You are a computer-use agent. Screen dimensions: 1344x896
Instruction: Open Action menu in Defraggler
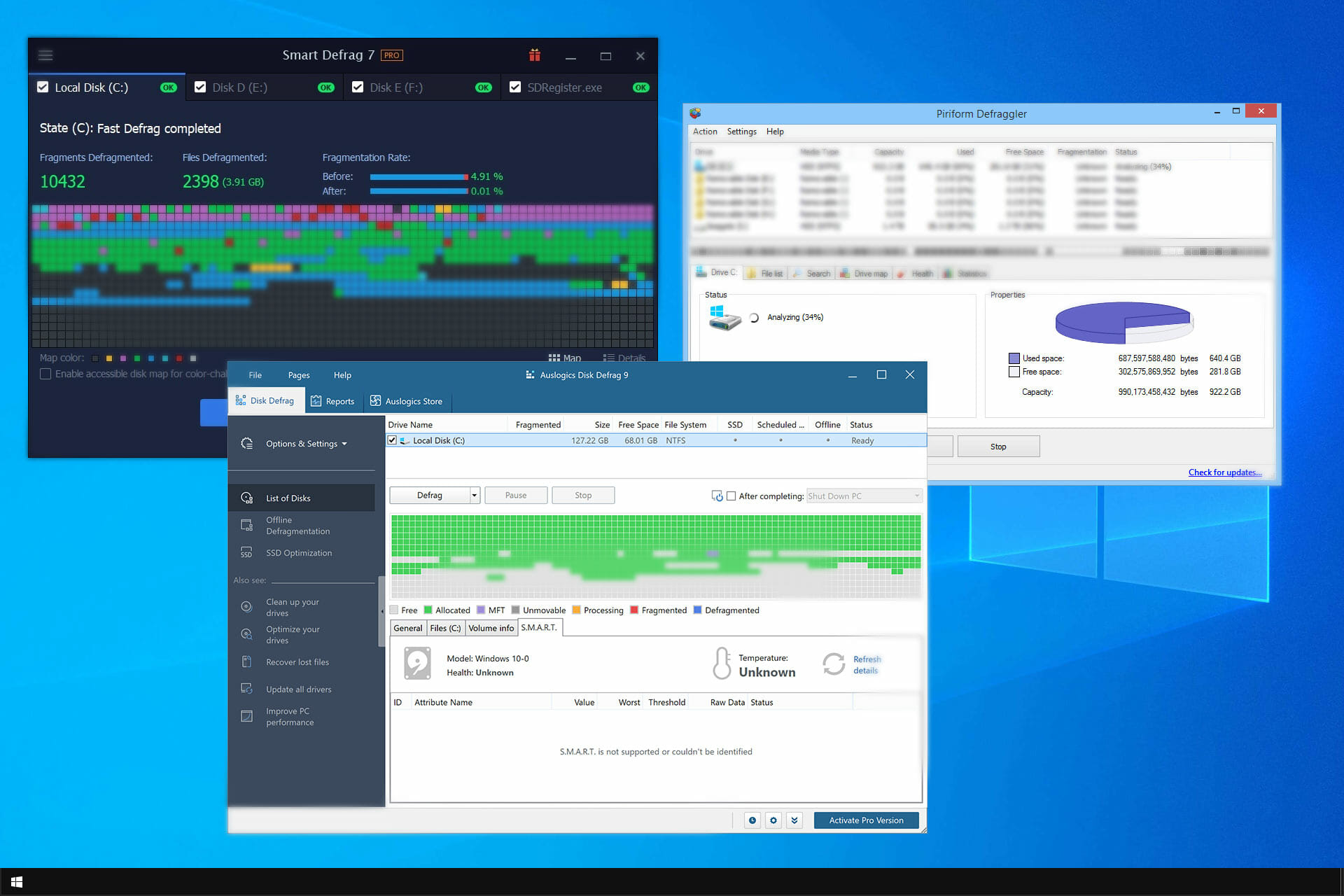tap(705, 132)
